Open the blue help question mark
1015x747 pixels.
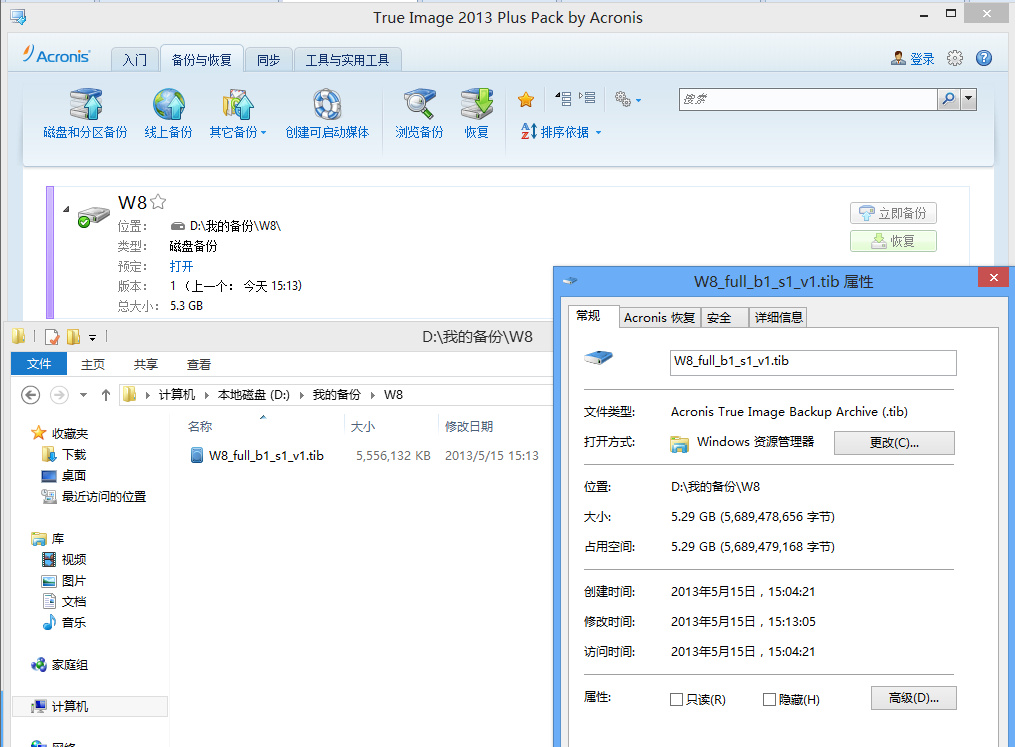984,58
